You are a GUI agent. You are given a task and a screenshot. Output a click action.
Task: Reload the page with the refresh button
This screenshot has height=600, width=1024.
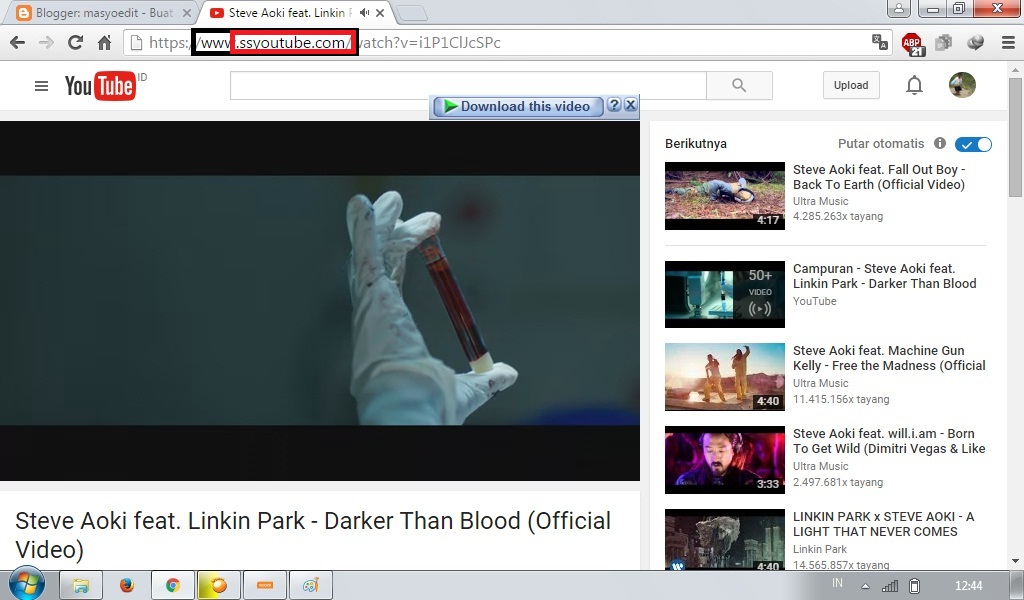pyautogui.click(x=75, y=43)
